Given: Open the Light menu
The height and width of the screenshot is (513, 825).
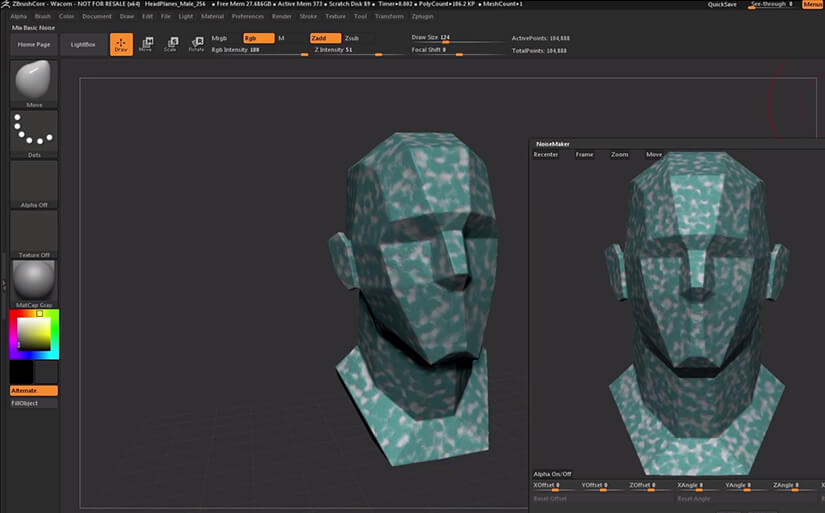Looking at the screenshot, I should click(186, 16).
